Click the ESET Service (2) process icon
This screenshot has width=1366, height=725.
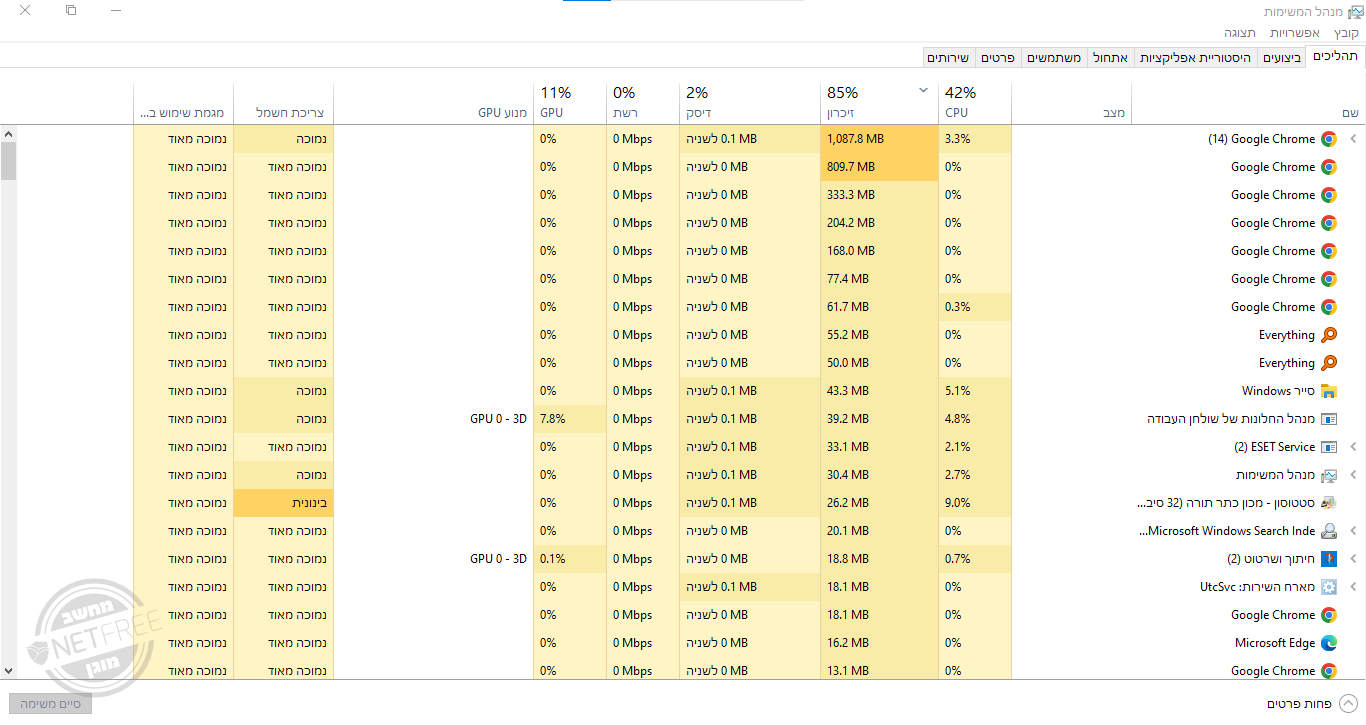tap(1329, 447)
